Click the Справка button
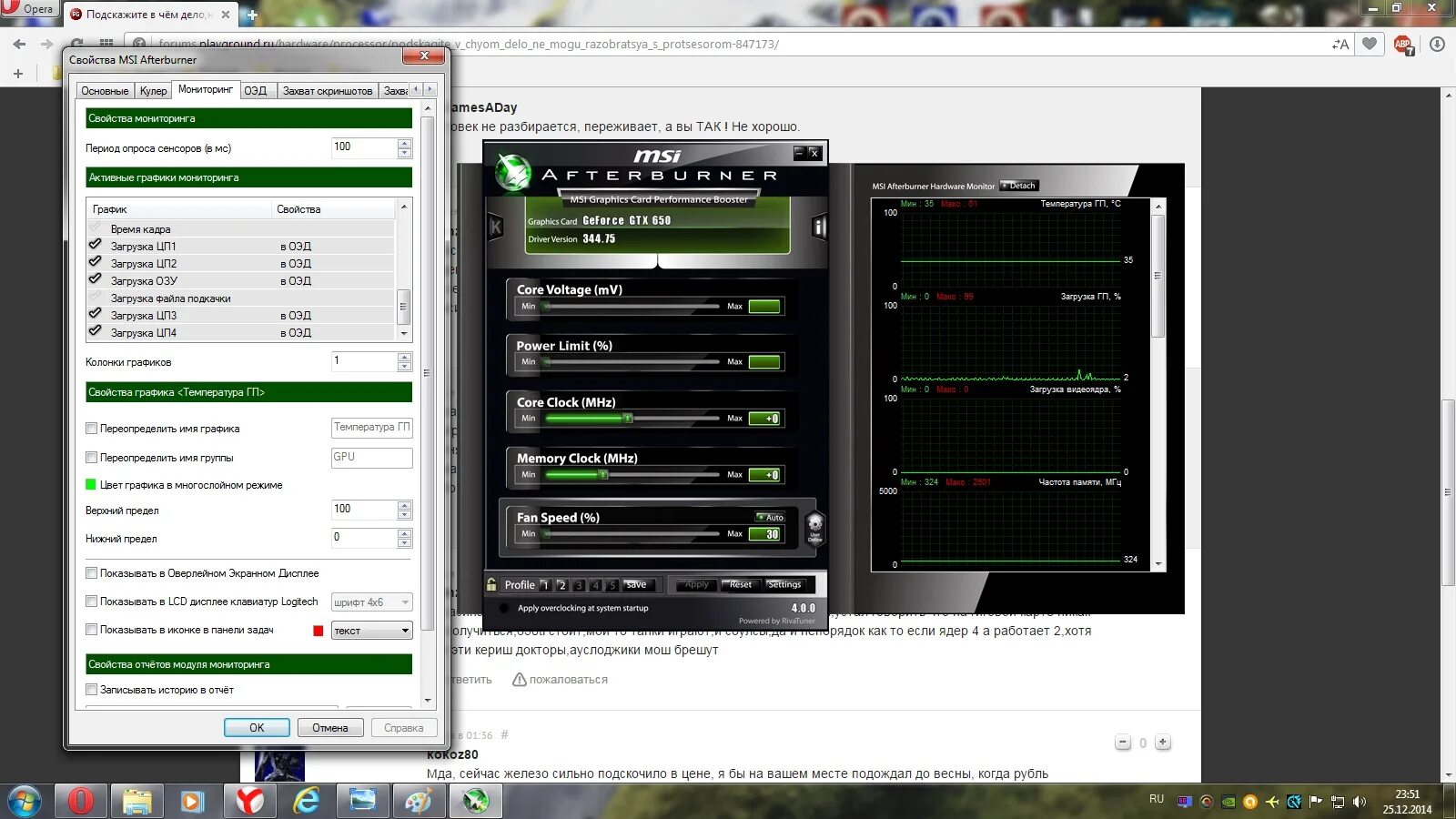Screen dimensions: 1456x819 (x=404, y=728)
